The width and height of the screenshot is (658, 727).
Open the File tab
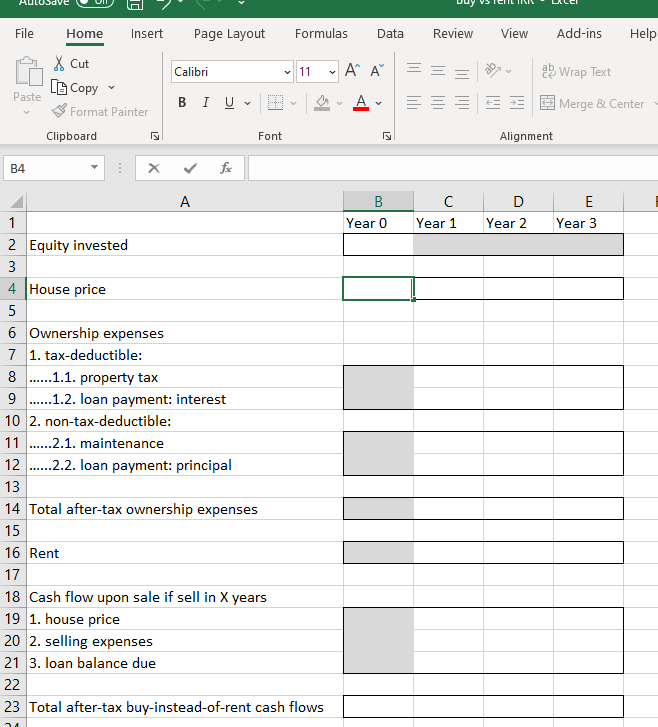pos(24,33)
